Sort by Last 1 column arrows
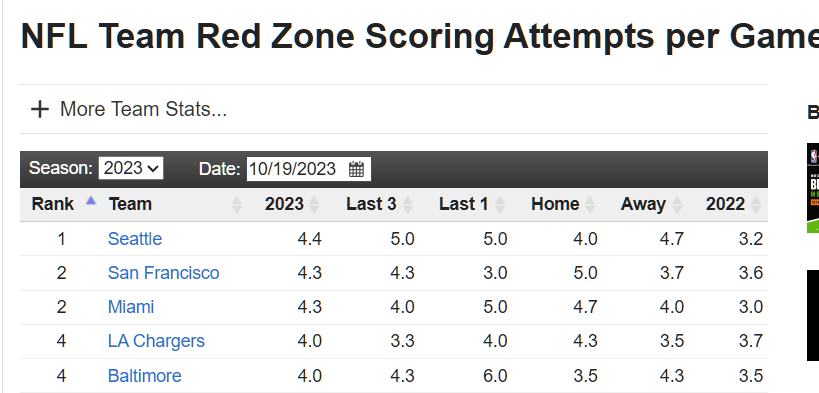The image size is (819, 393). (x=500, y=204)
